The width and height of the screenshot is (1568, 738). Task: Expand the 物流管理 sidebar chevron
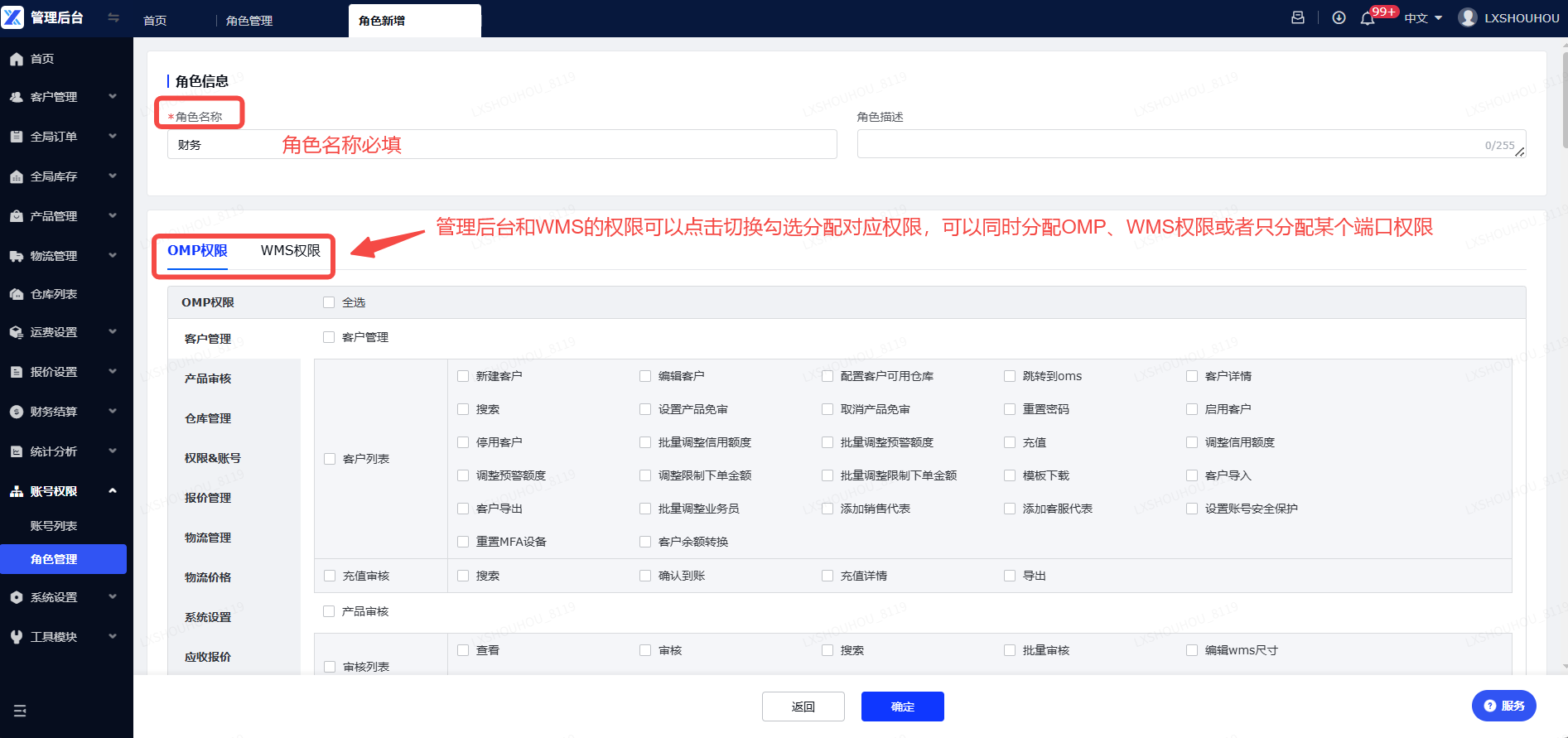[113, 256]
